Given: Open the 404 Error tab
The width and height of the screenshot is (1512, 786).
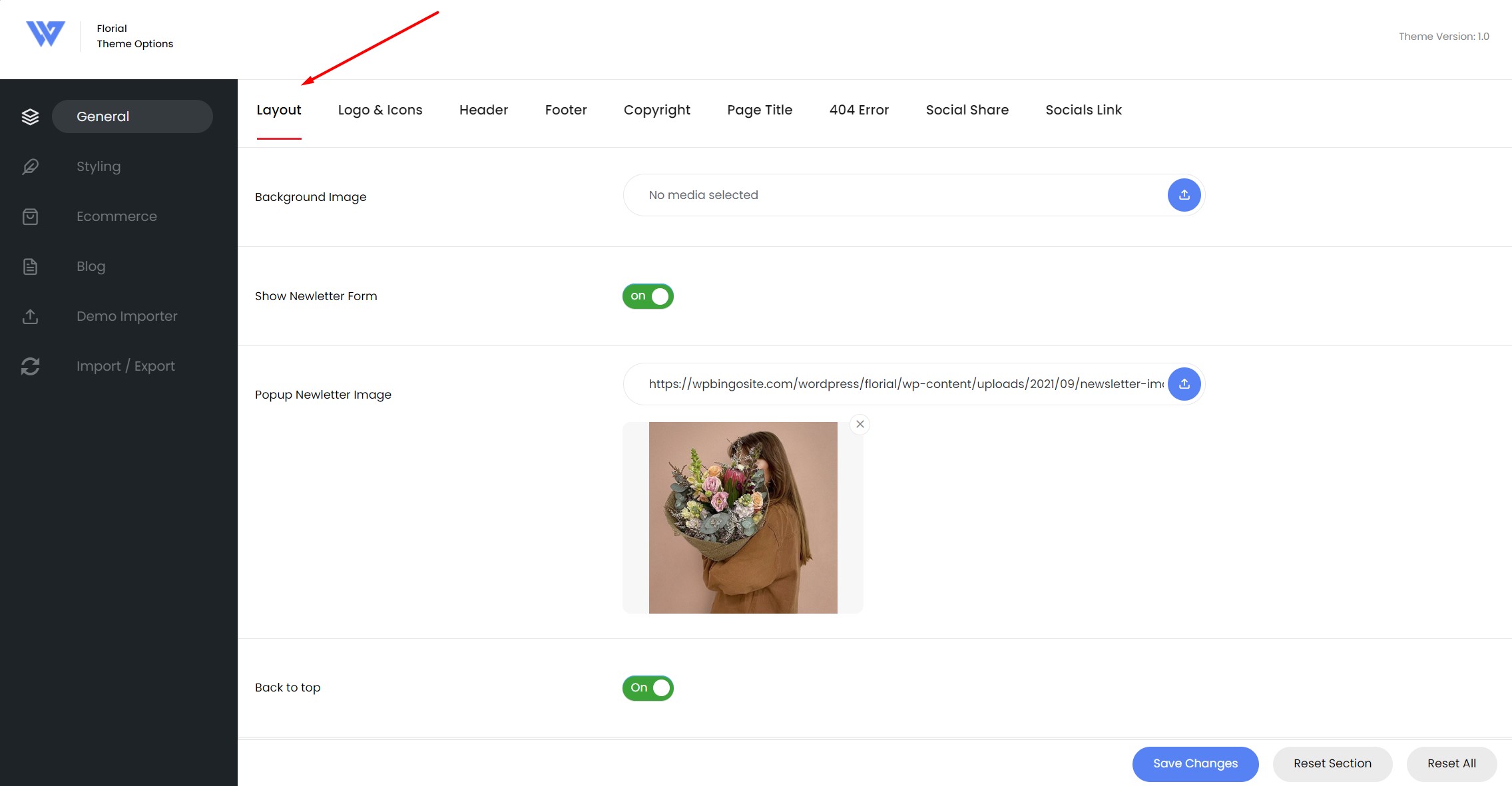Looking at the screenshot, I should 859,110.
